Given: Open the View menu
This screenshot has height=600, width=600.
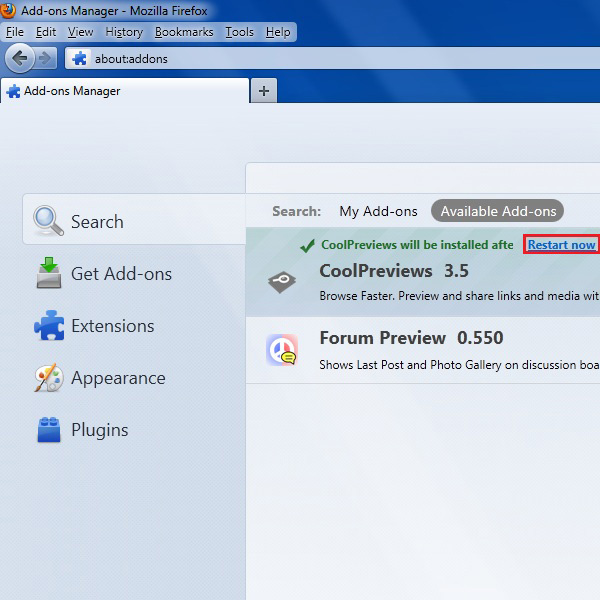Looking at the screenshot, I should pos(80,32).
